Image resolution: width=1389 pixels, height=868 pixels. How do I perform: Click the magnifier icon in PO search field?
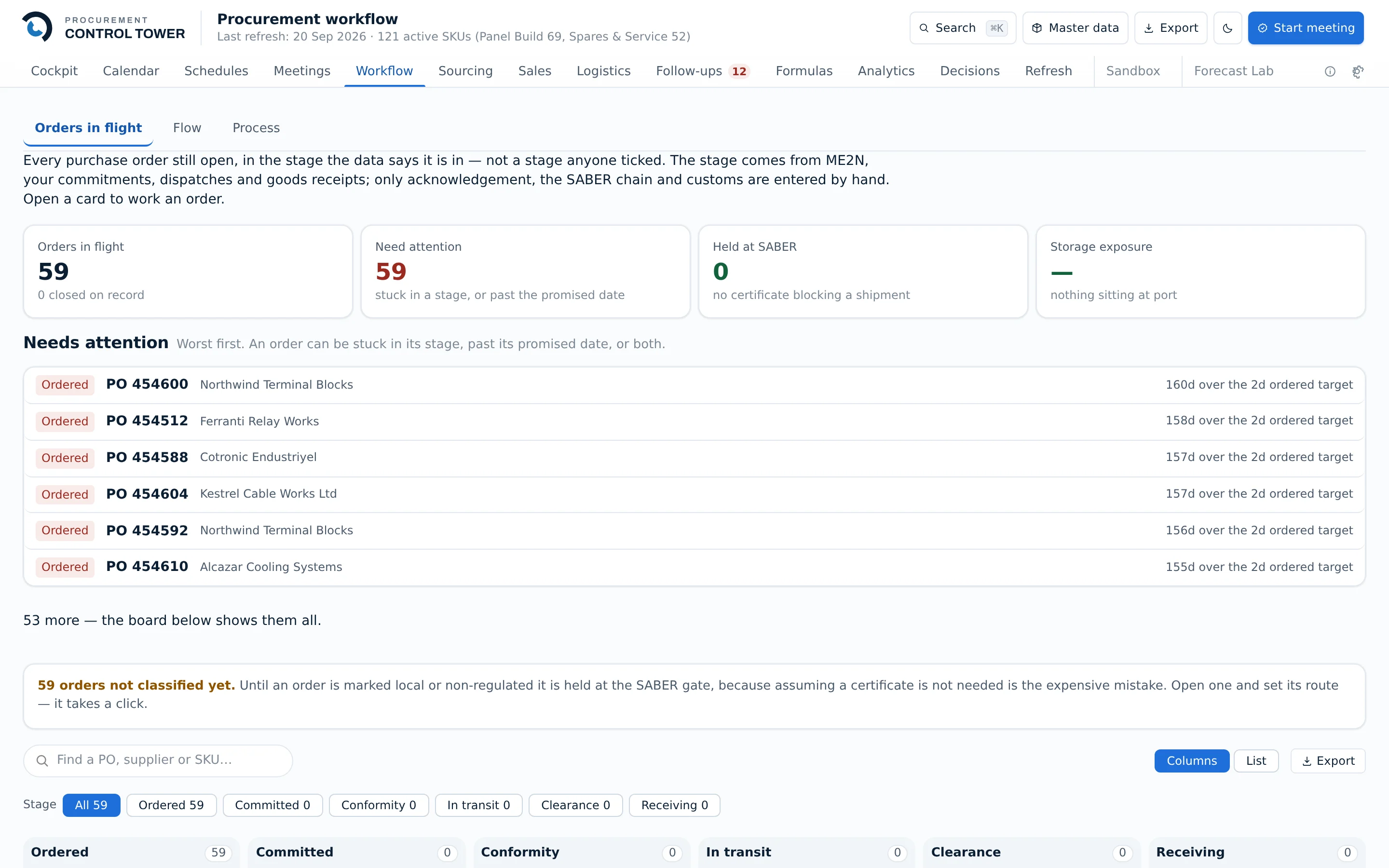[x=42, y=760]
